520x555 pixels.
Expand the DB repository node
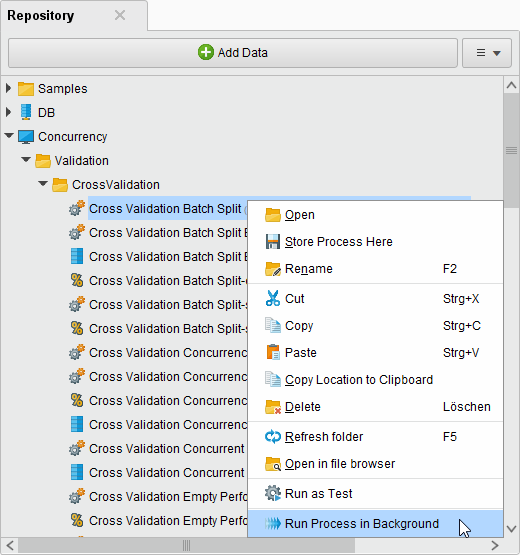tap(8, 112)
